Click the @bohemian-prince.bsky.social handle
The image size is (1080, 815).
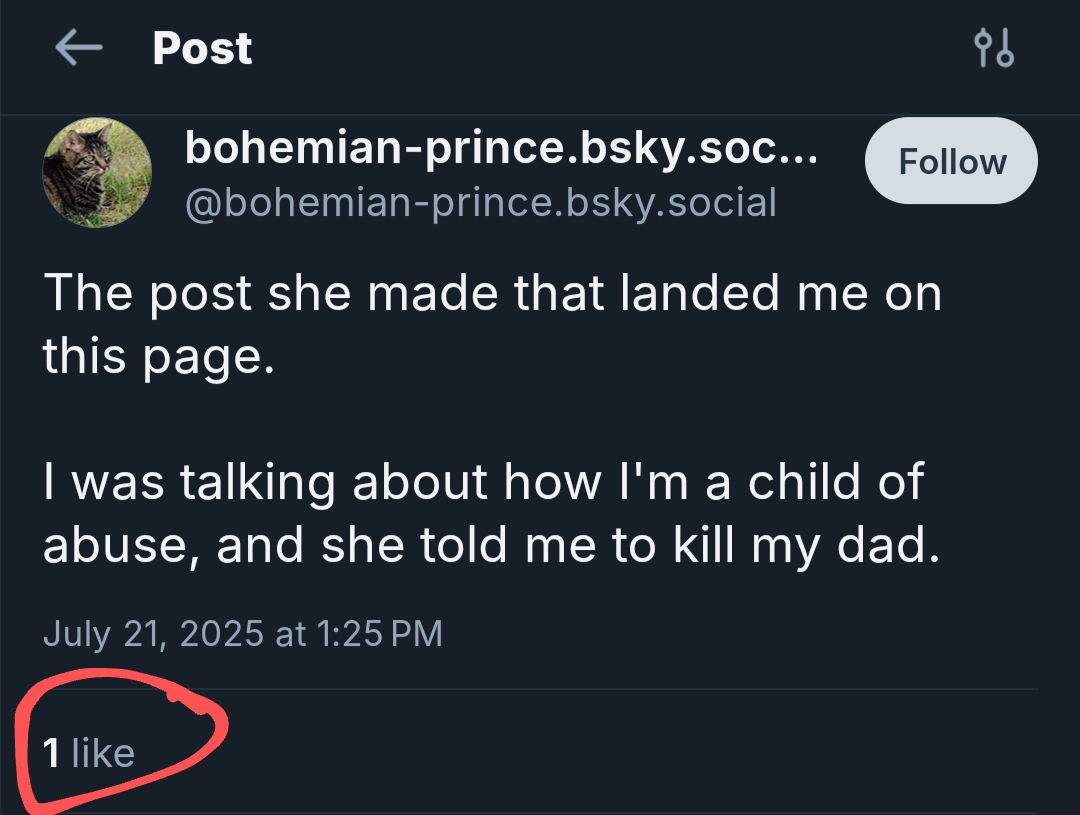tap(480, 202)
